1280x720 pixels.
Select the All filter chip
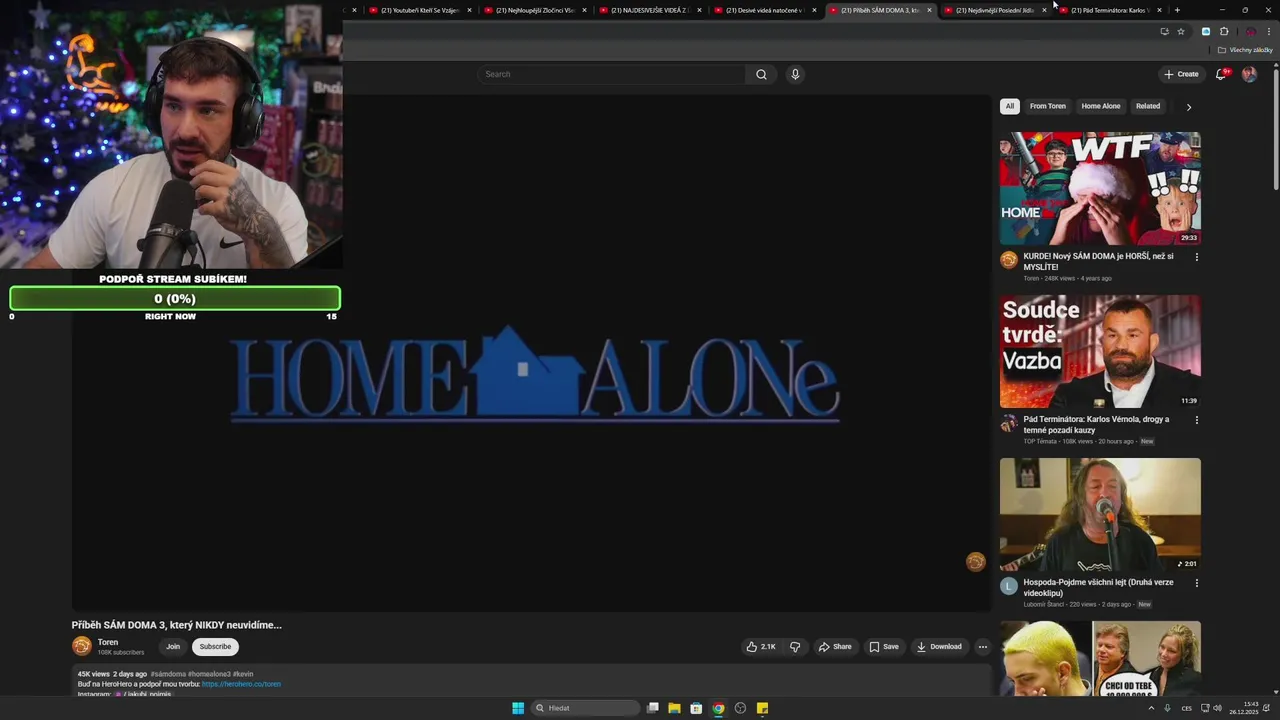[x=1010, y=106]
